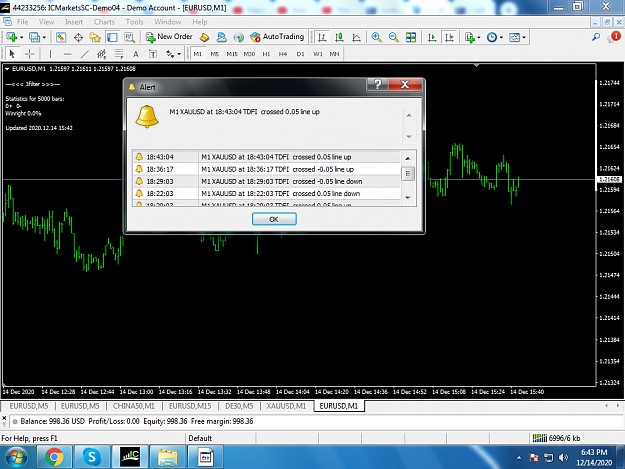Switch to the XAUUSD,M1 chart tab

286,406
